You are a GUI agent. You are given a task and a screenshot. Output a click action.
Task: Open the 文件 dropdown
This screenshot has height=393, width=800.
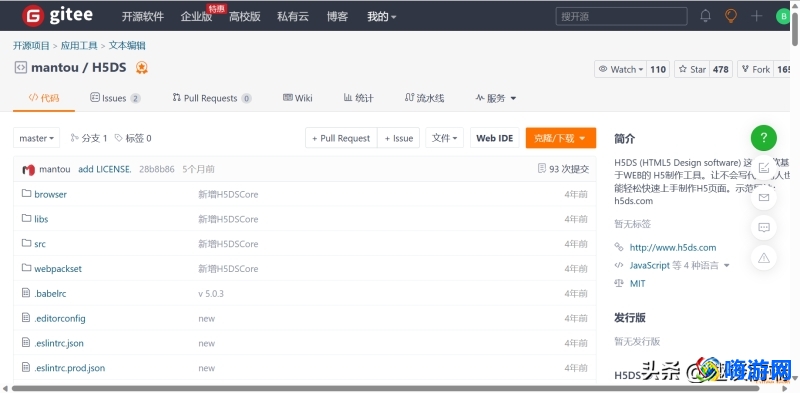point(444,138)
